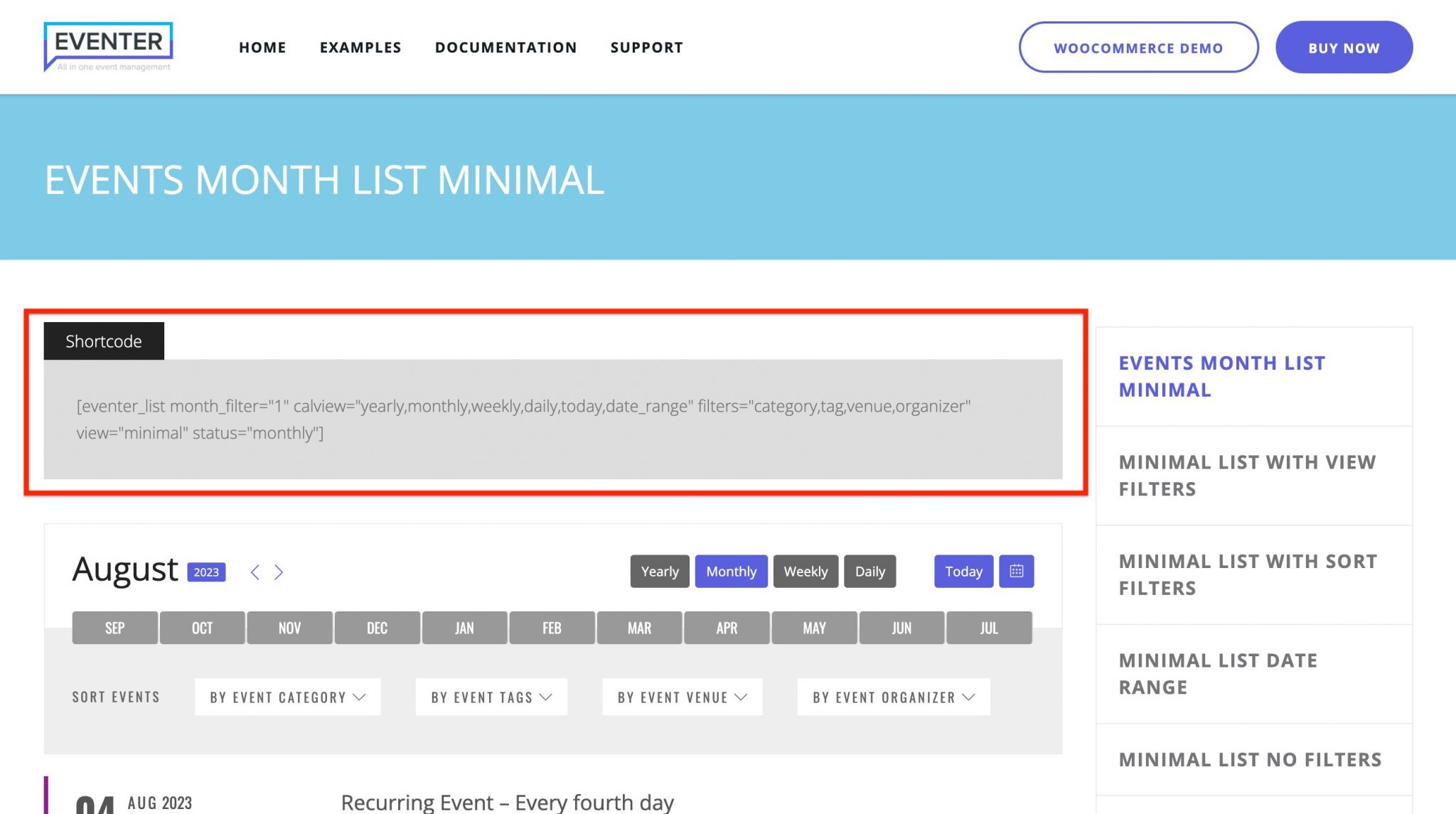Open Minimal List No Filters link
1456x814 pixels.
(1250, 759)
